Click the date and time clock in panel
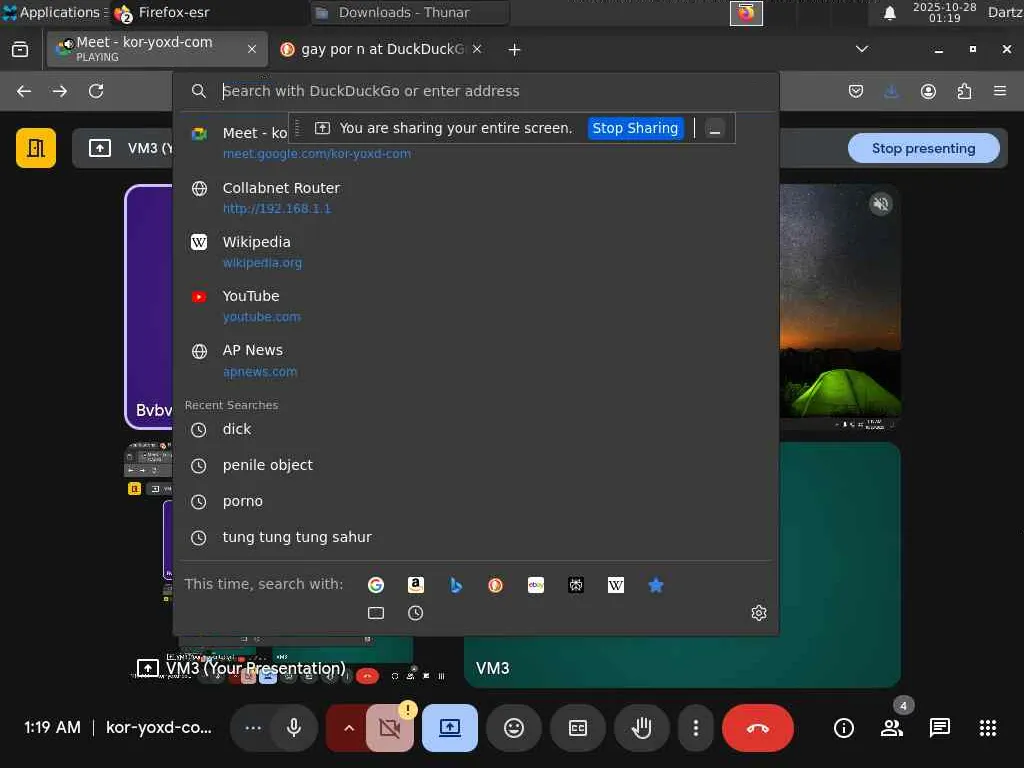 point(944,12)
